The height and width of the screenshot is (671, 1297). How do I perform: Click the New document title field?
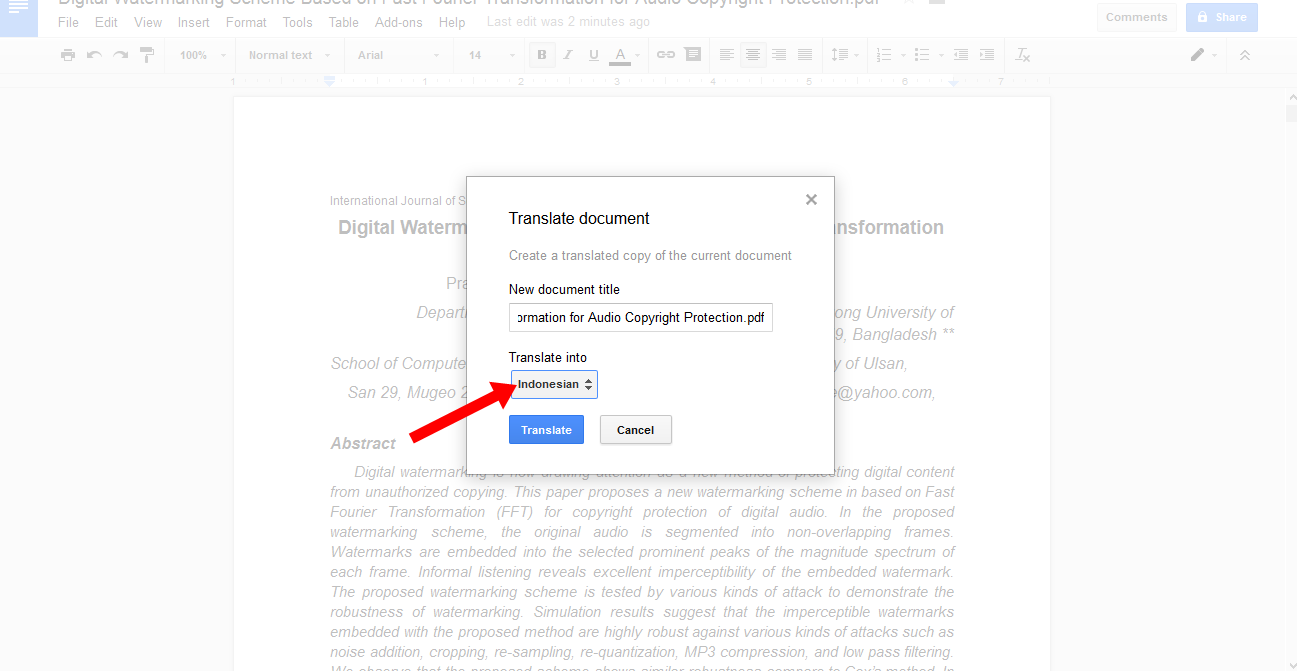[641, 318]
